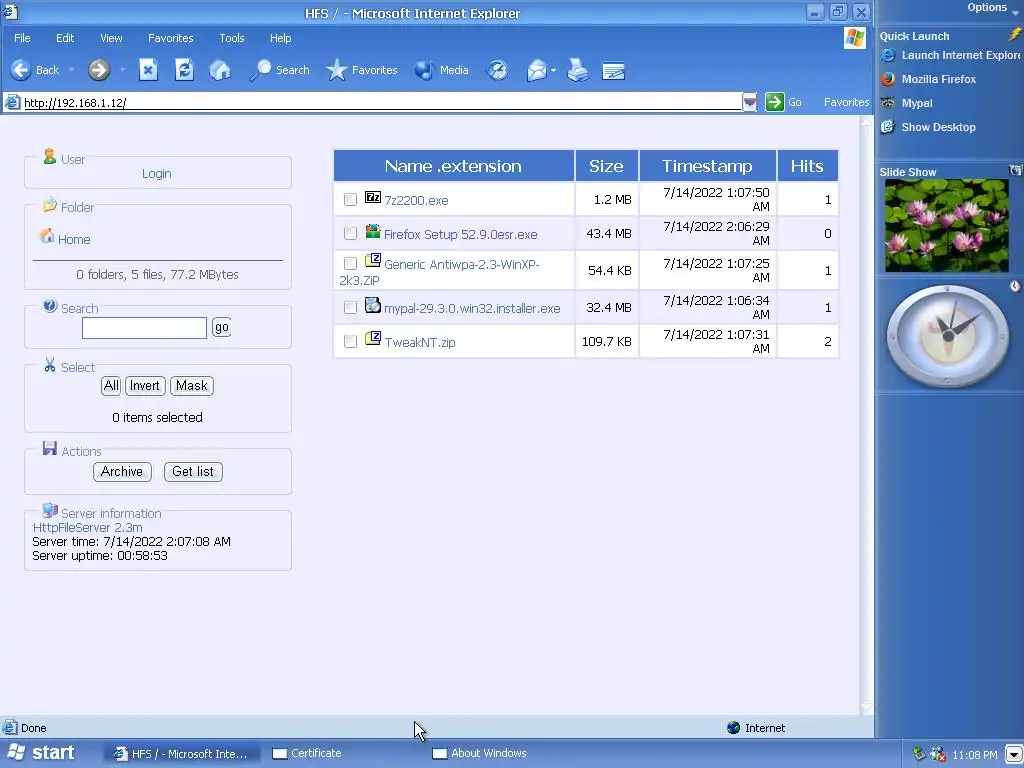Open Favorites star toolbar button
Image resolution: width=1024 pixels, height=768 pixels.
(362, 70)
